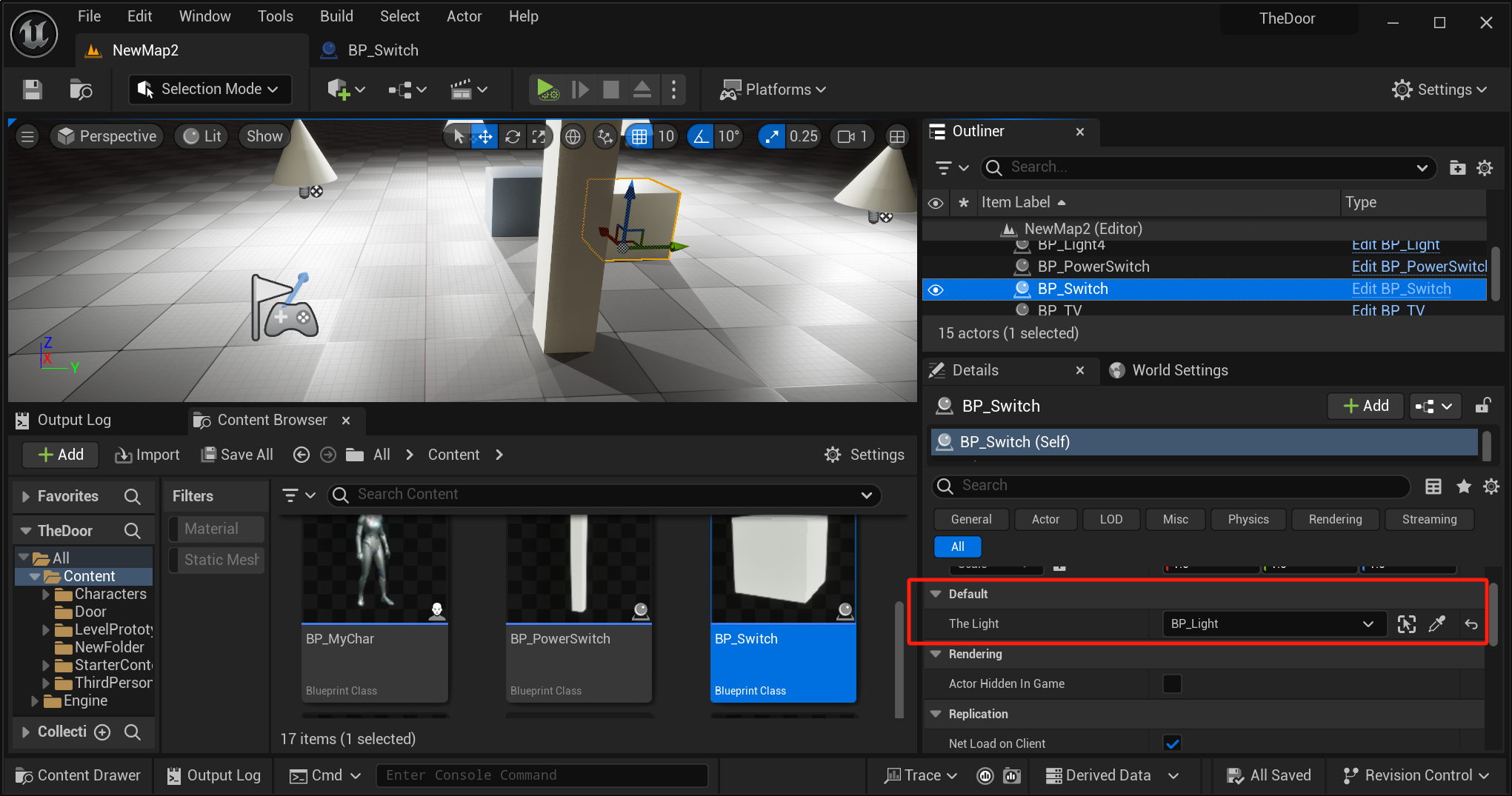Open the Blueprints toolbar dropdown
1512x796 pixels.
pos(407,90)
